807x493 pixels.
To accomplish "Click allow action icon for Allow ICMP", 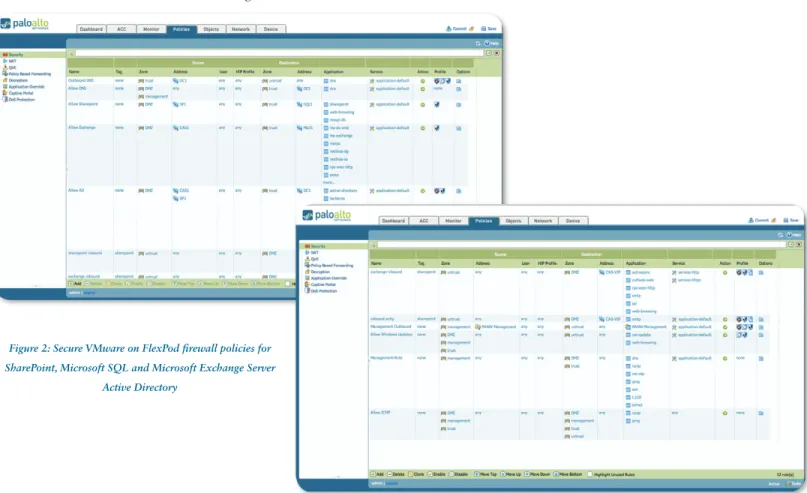I will point(725,413).
